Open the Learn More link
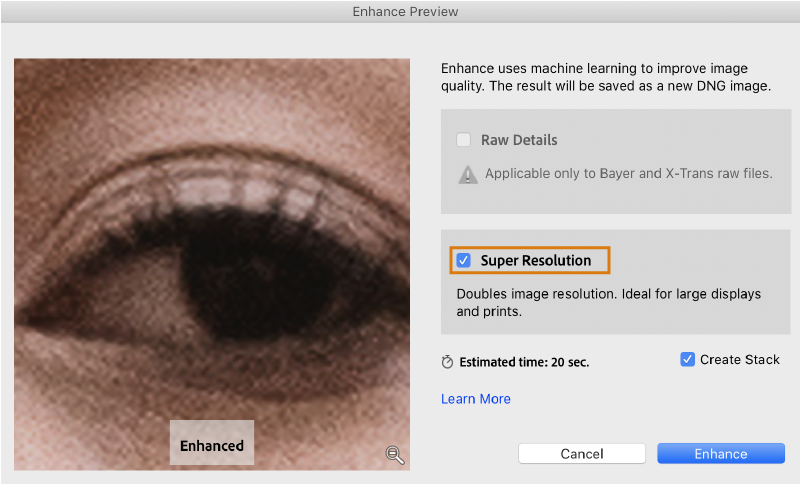 476,399
